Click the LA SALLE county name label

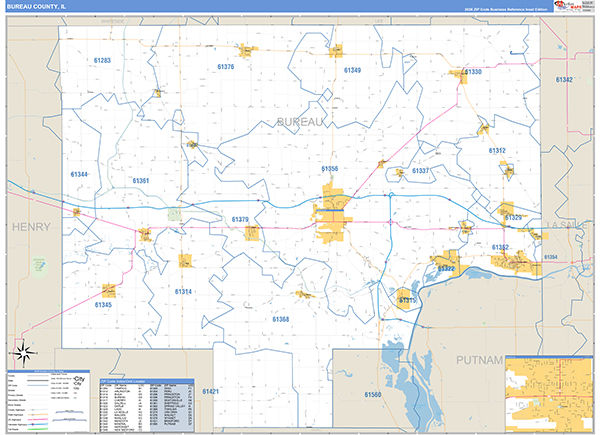[567, 226]
